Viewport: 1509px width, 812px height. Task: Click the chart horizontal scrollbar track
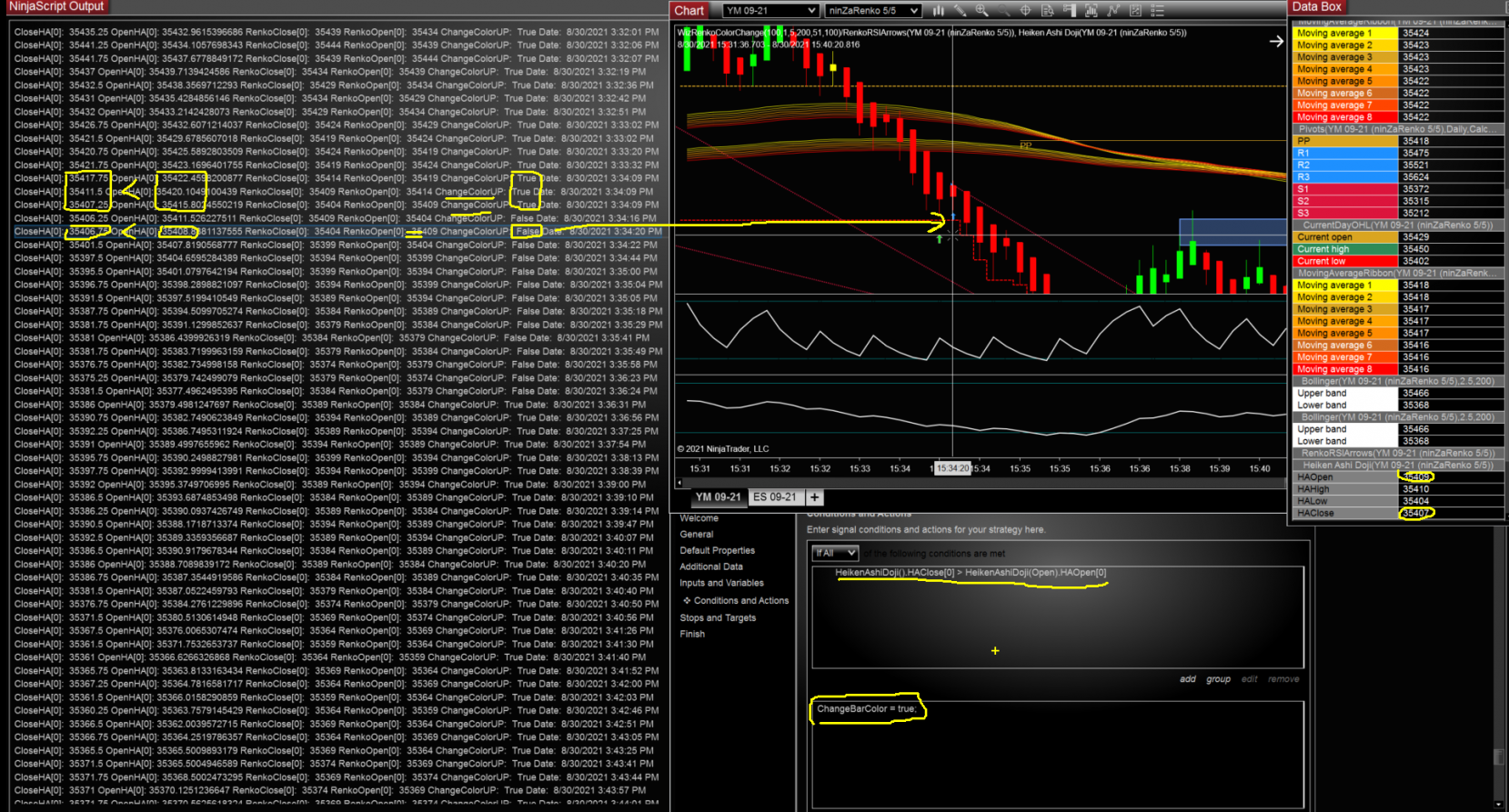[982, 483]
